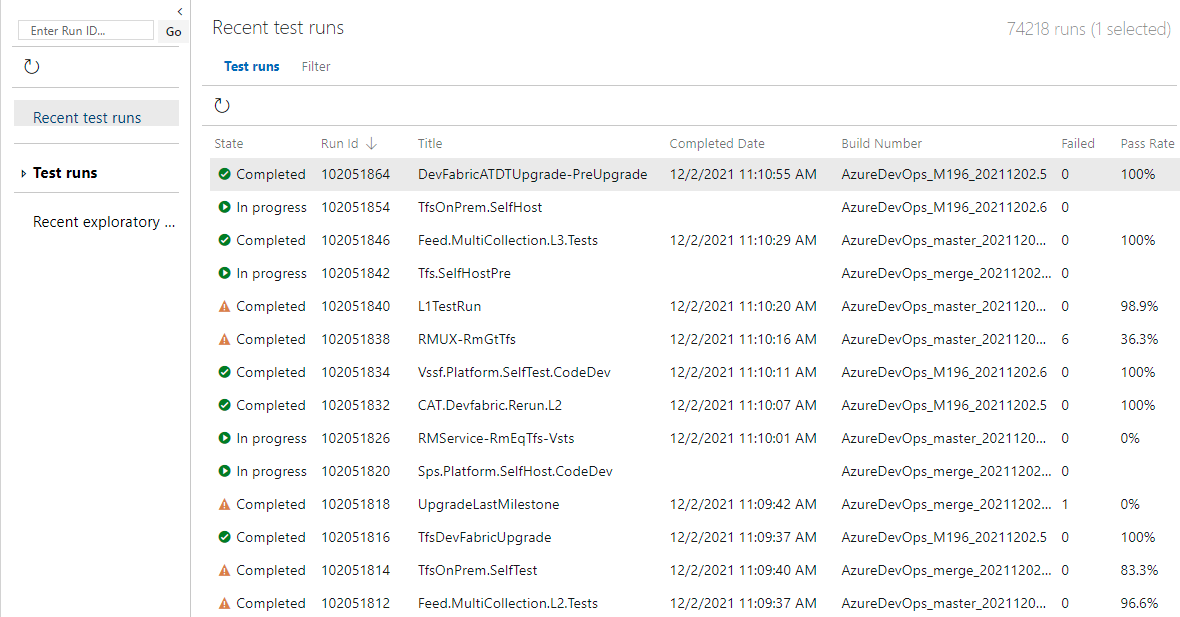
Task: Switch to the Filter tab
Action: 316,66
